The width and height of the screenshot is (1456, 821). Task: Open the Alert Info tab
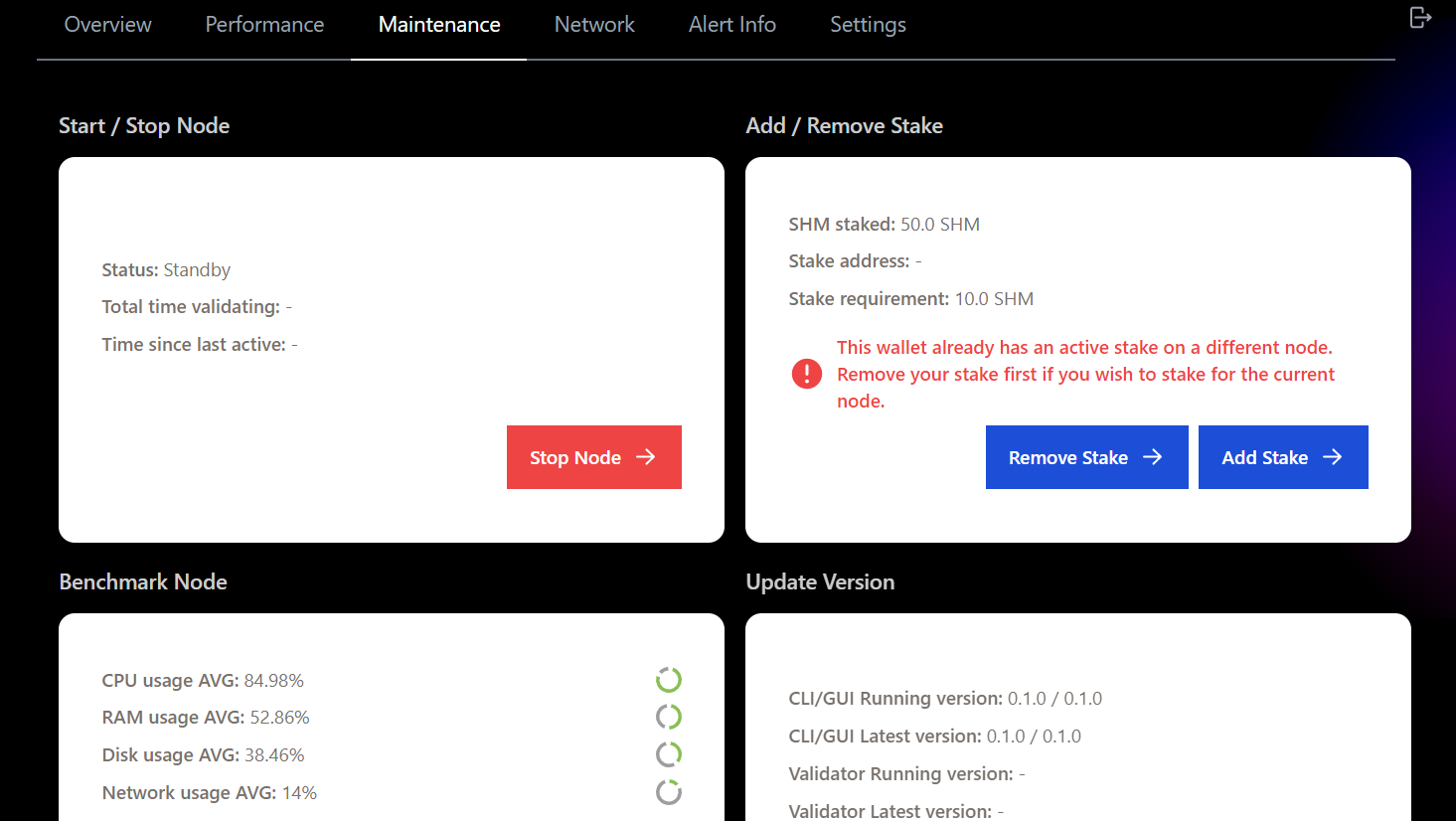pos(732,25)
